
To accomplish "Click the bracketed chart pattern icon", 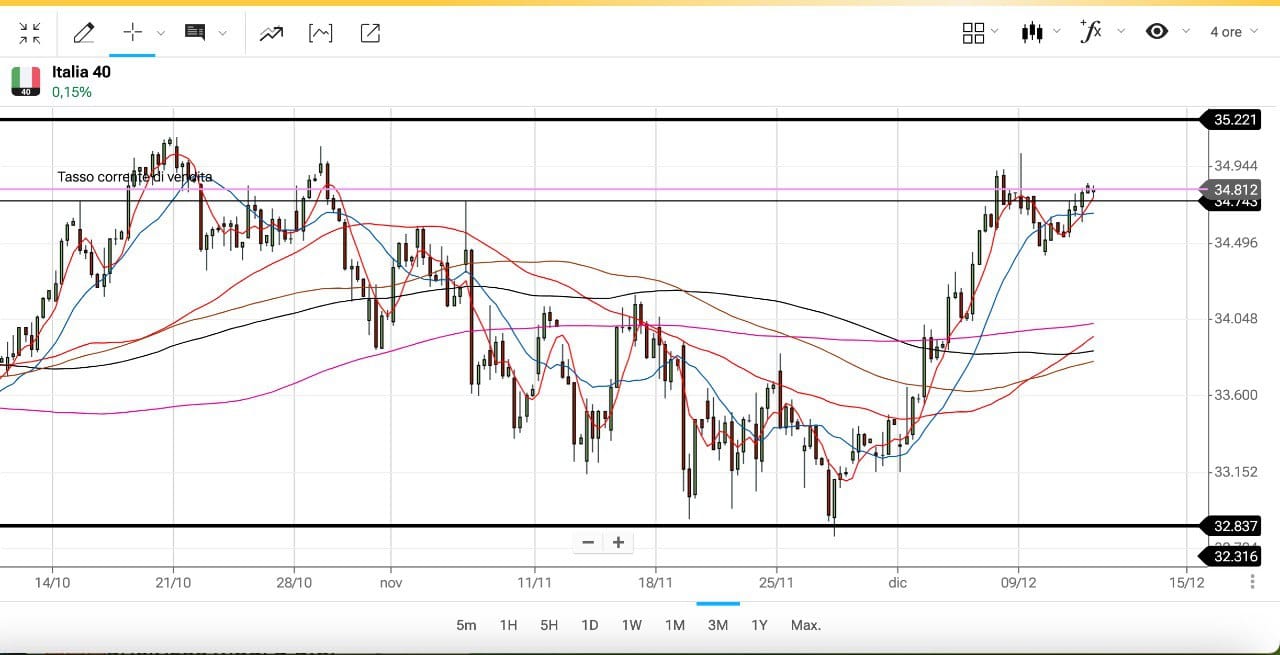I will click(x=320, y=33).
